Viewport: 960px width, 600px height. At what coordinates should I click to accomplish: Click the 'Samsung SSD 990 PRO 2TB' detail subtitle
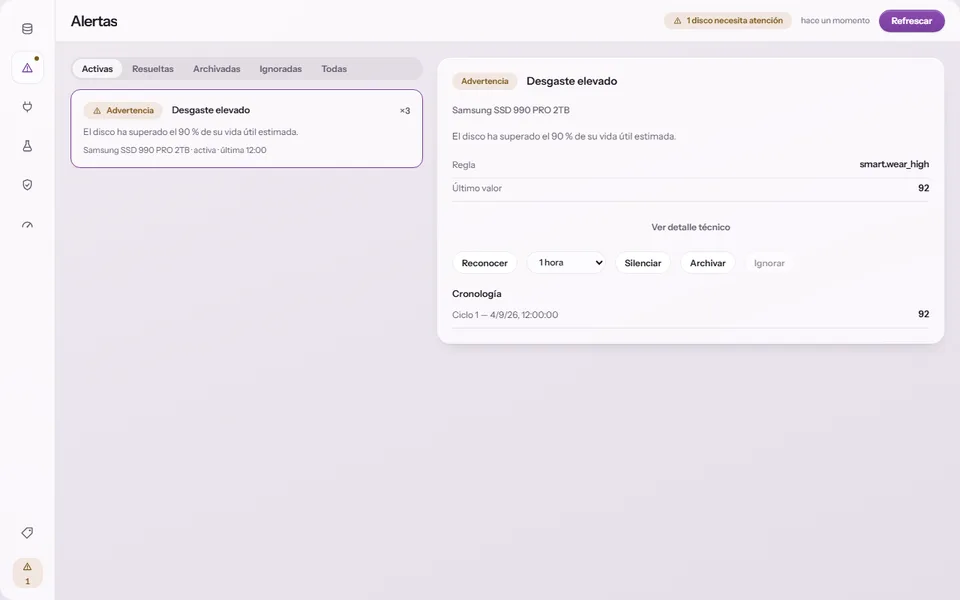pyautogui.click(x=511, y=110)
